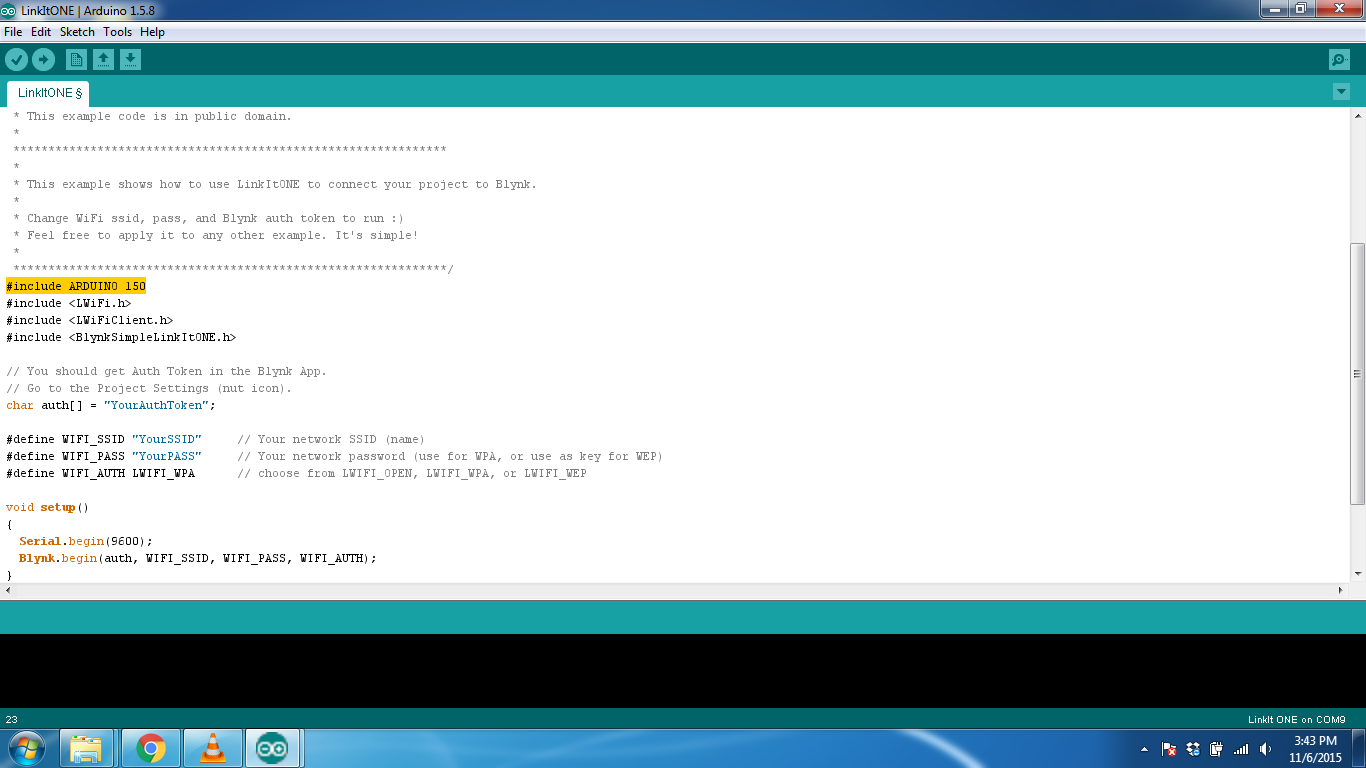Click the 'Change WiFi ssid, pass' comment line
Viewport: 1366px width, 768px height.
pos(208,218)
